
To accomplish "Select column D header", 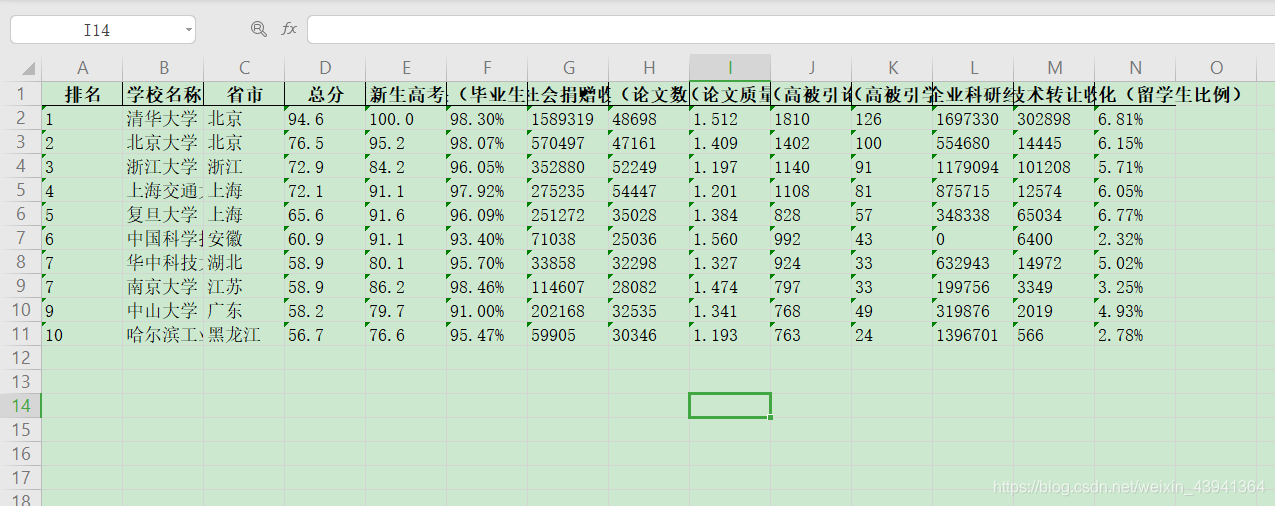I will coord(325,68).
